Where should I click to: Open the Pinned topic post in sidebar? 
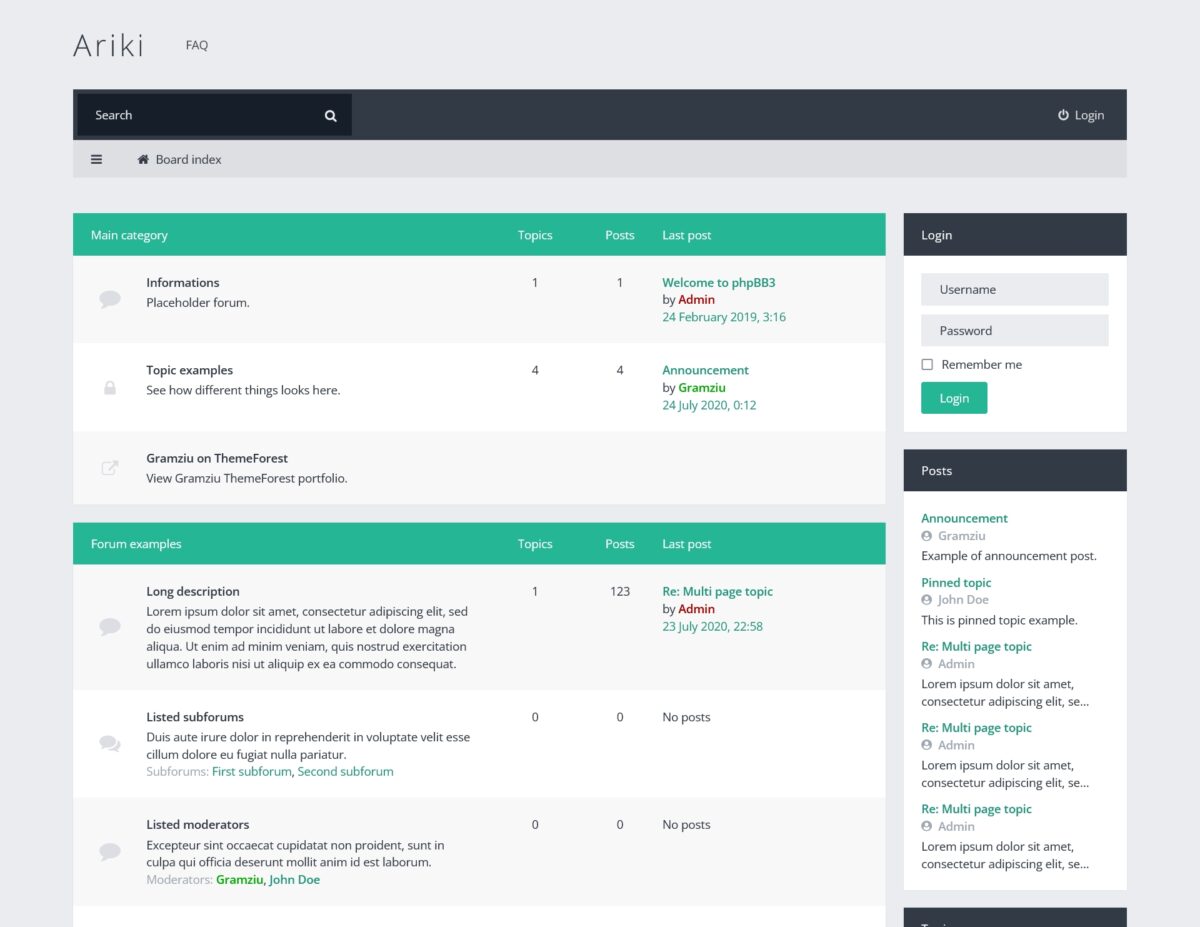click(x=956, y=583)
